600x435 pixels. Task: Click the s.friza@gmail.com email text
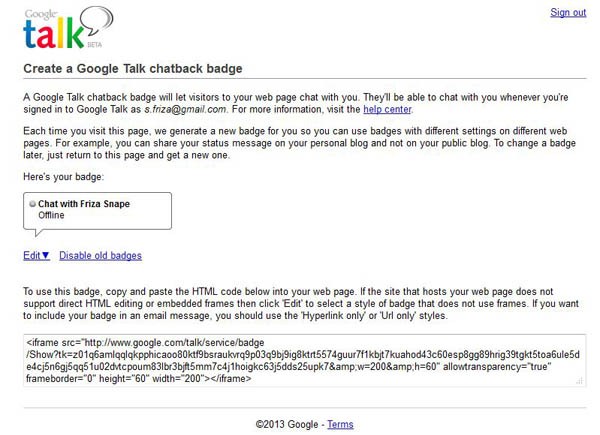[x=185, y=109]
